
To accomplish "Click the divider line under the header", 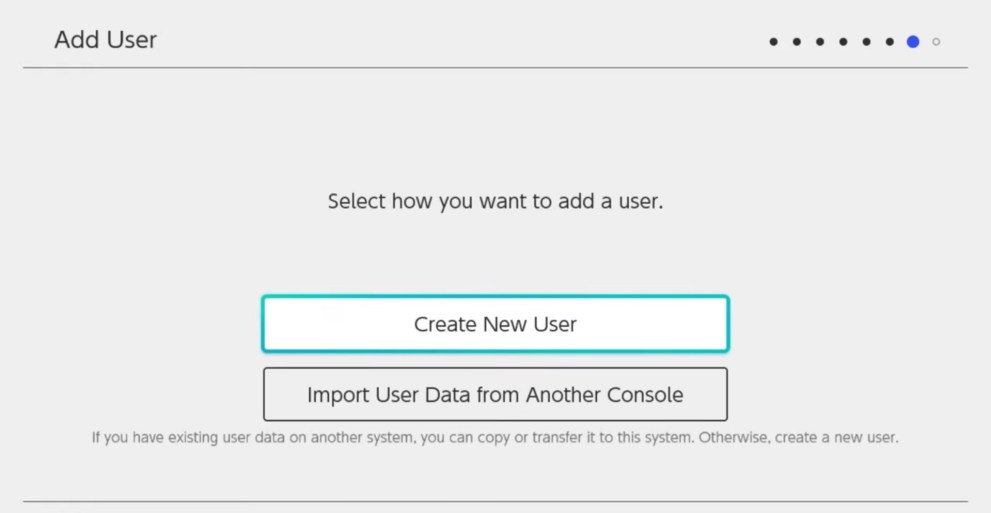I will (495, 68).
